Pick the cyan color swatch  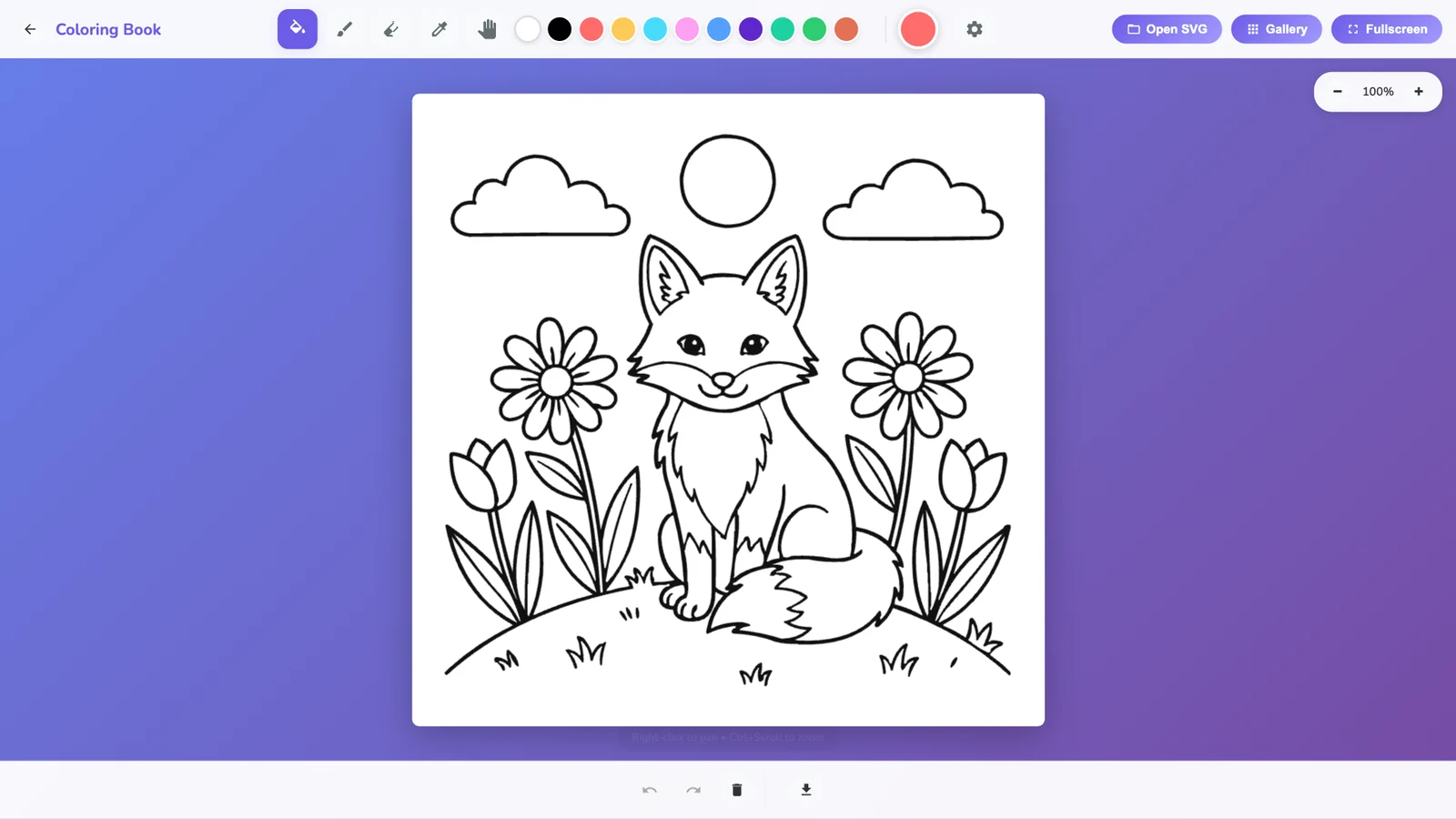[x=655, y=29]
